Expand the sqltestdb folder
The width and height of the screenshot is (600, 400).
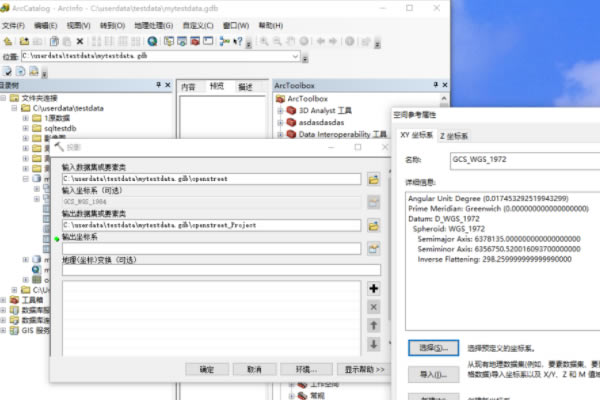tap(26, 128)
